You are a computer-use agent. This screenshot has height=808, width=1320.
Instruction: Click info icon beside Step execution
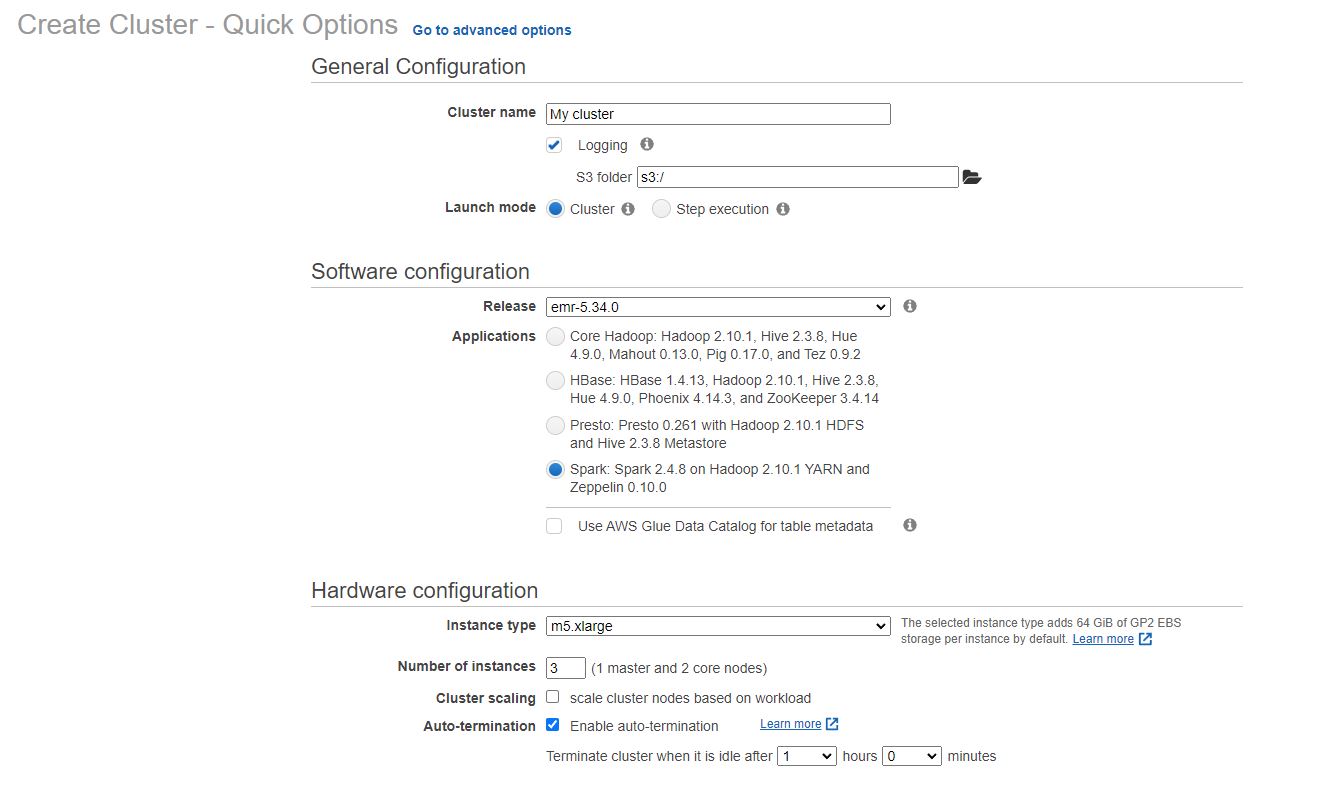click(x=783, y=209)
